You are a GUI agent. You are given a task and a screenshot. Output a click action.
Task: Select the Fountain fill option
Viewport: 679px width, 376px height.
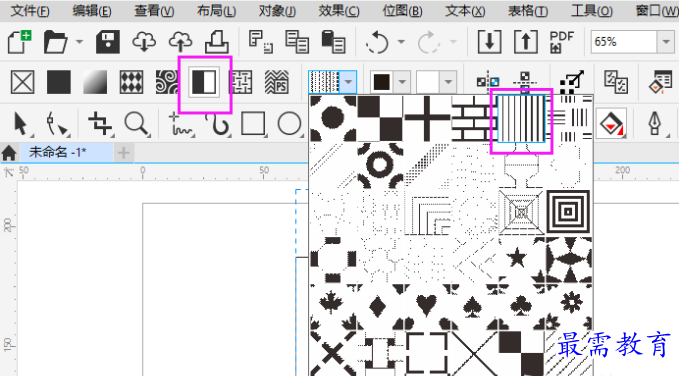[95, 82]
